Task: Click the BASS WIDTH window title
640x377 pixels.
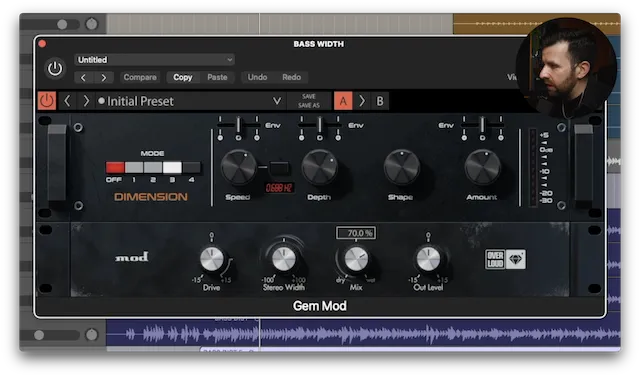Action: [319, 44]
